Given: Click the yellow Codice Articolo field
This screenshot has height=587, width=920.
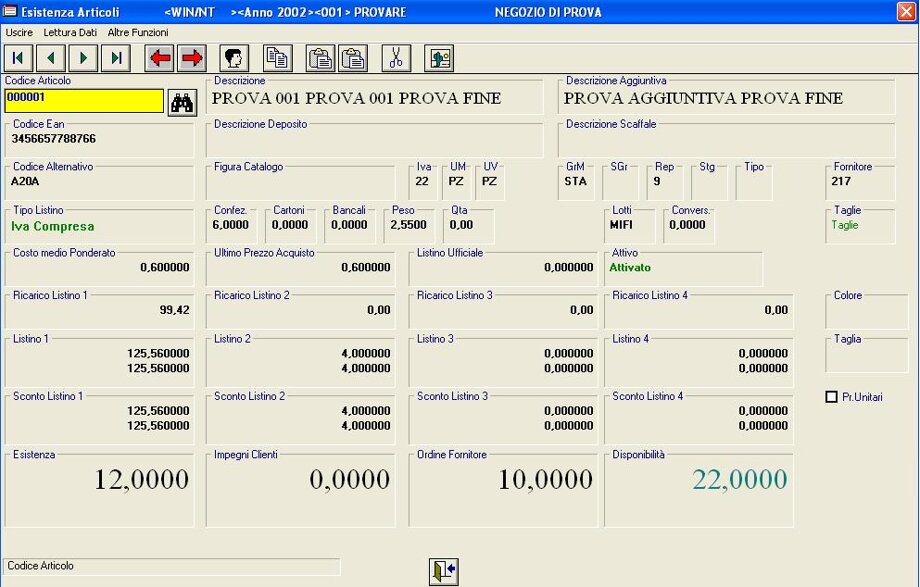Looking at the screenshot, I should [x=84, y=100].
